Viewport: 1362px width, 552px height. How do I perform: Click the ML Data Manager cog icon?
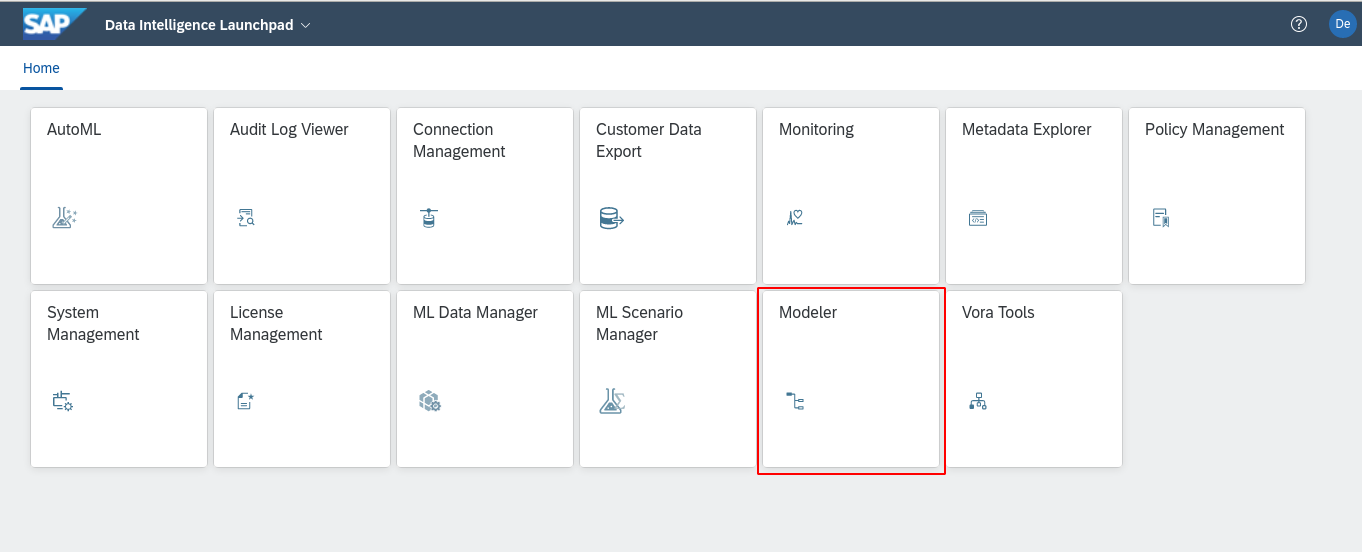pyautogui.click(x=430, y=401)
